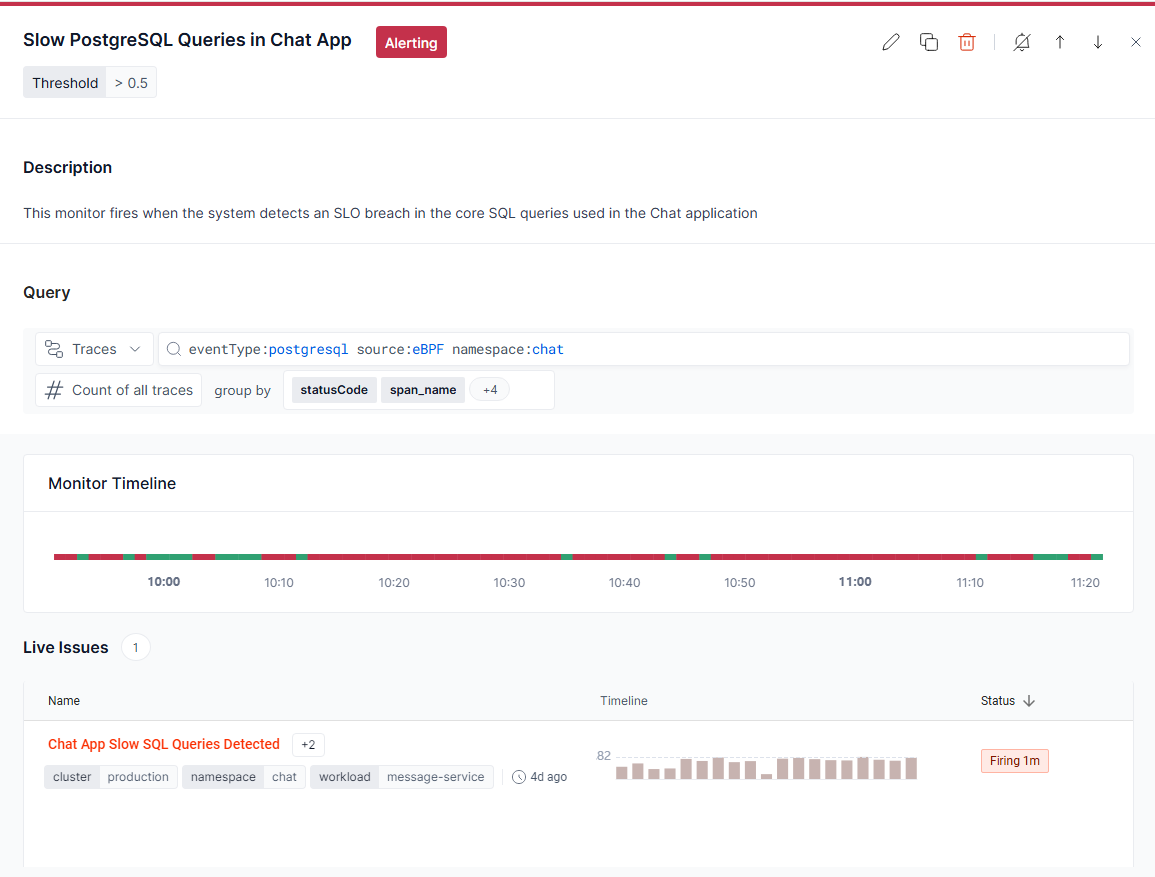Select the span_name group by tag

pos(422,390)
